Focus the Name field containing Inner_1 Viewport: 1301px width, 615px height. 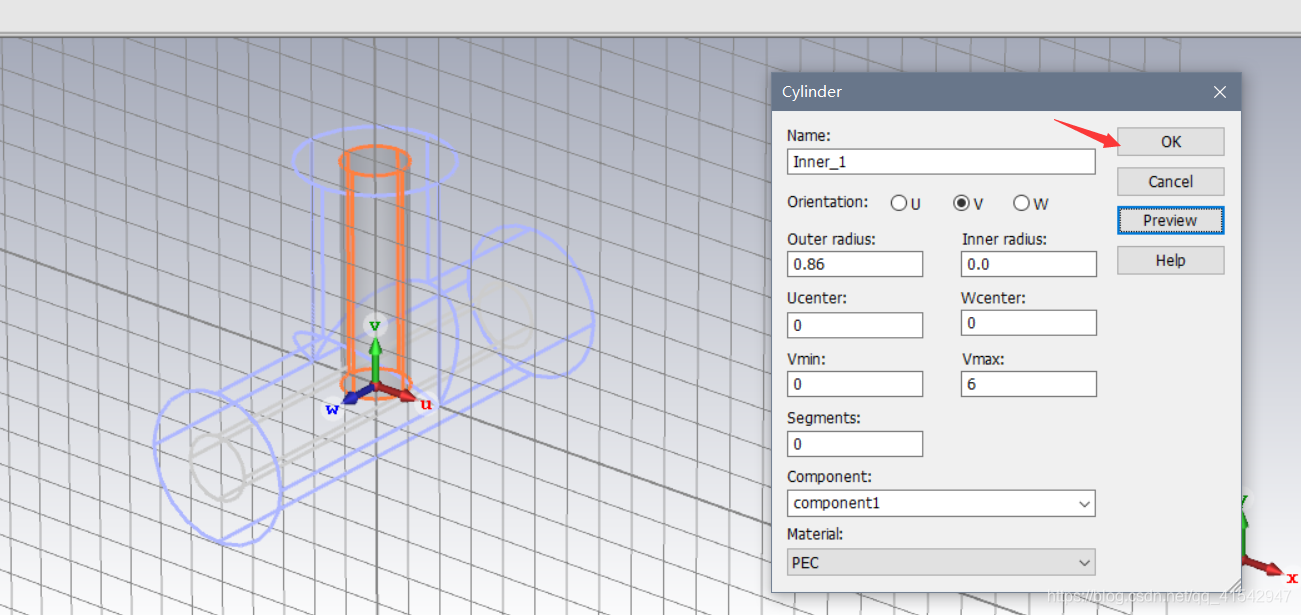[941, 162]
